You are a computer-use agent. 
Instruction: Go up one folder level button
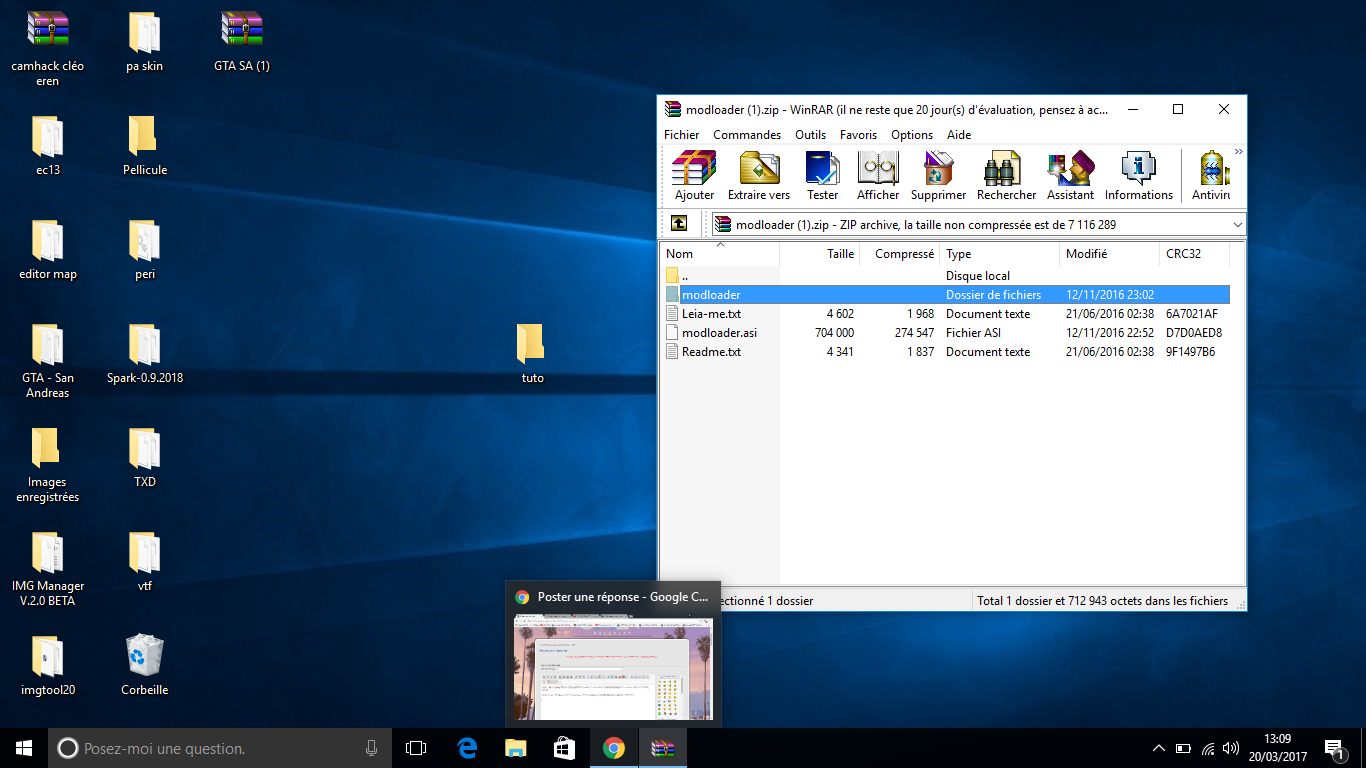point(679,224)
